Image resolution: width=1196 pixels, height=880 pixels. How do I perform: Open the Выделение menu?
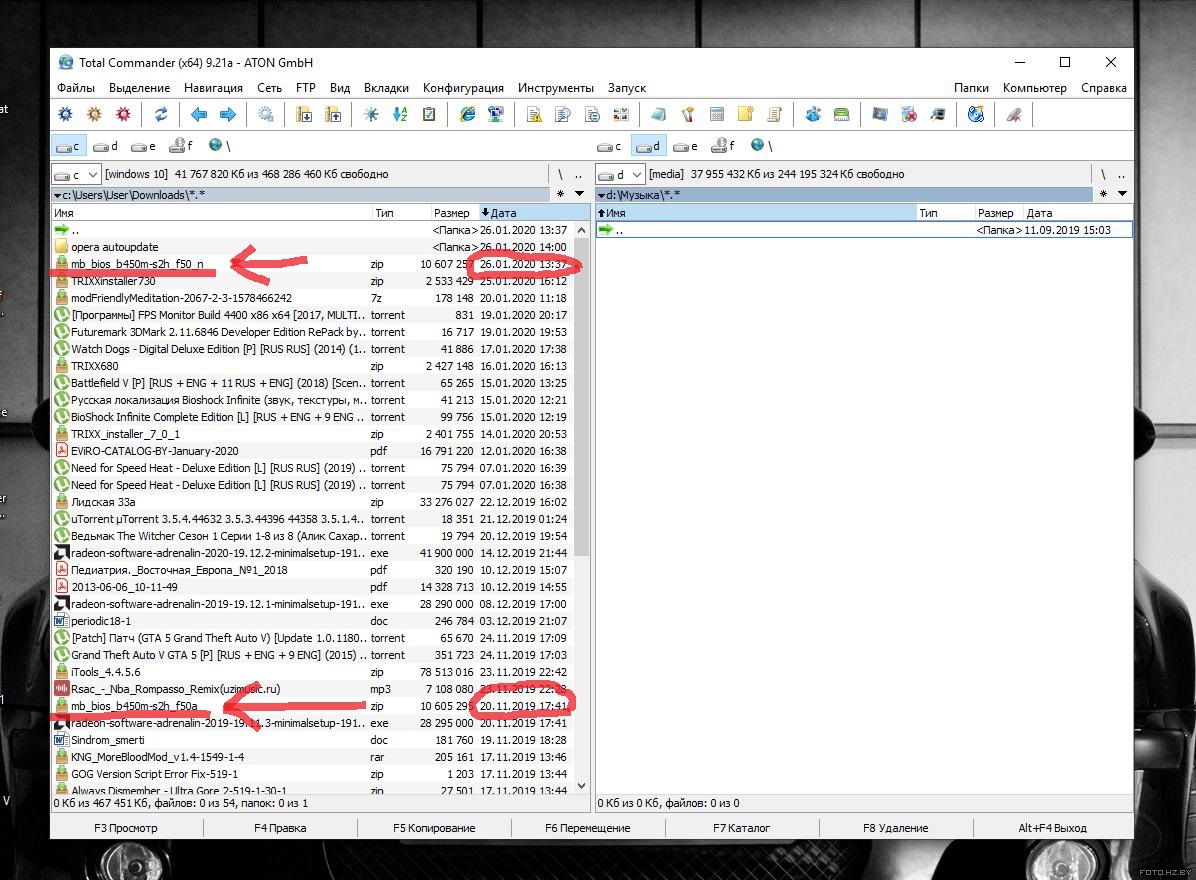coord(140,88)
